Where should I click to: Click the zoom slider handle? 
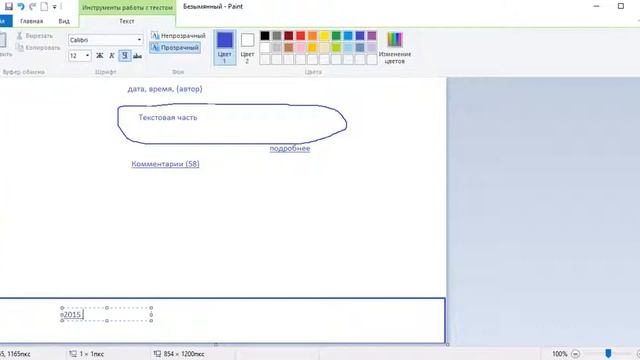tap(608, 353)
